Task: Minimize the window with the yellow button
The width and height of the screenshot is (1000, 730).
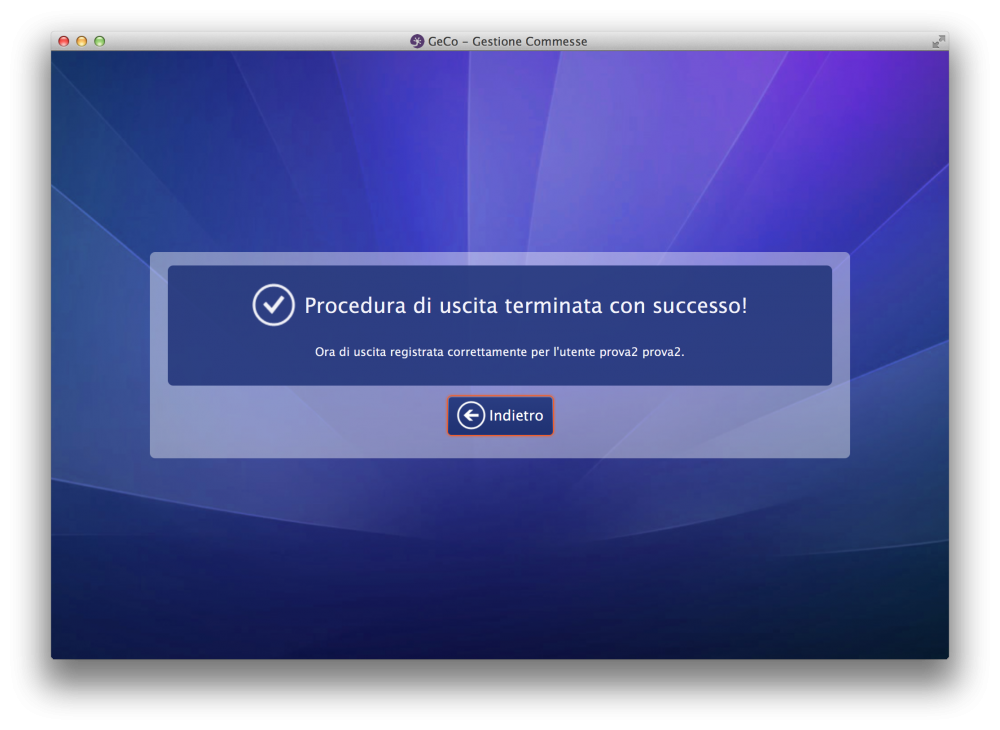Action: pos(82,41)
